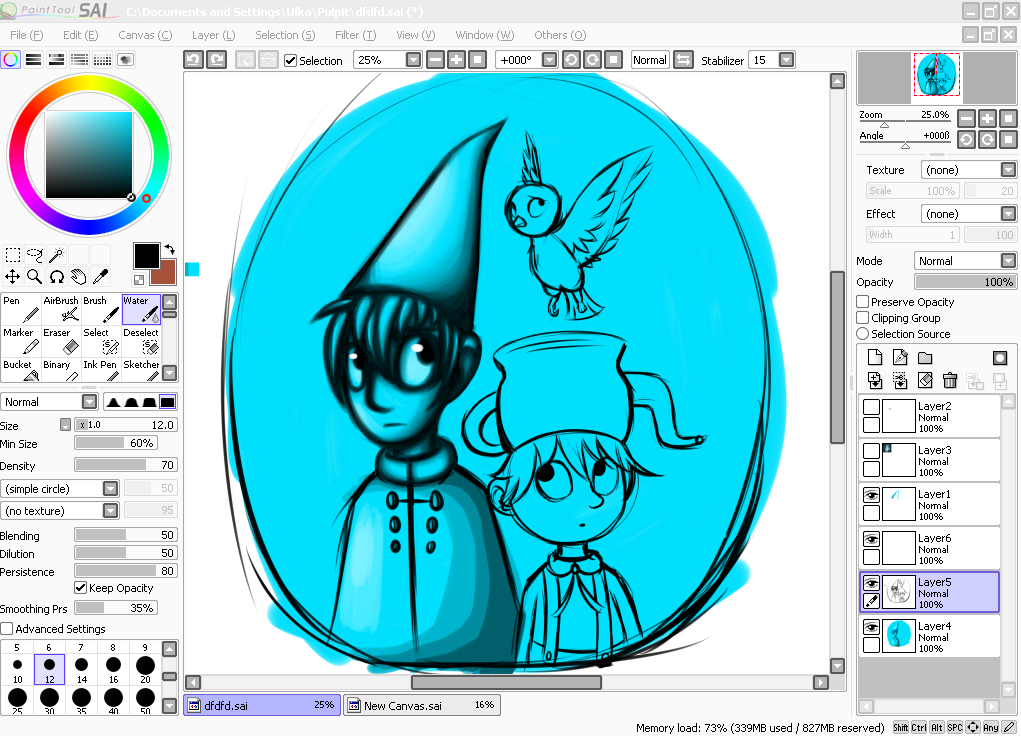
Task: Open the Canvas menu
Action: [145, 35]
